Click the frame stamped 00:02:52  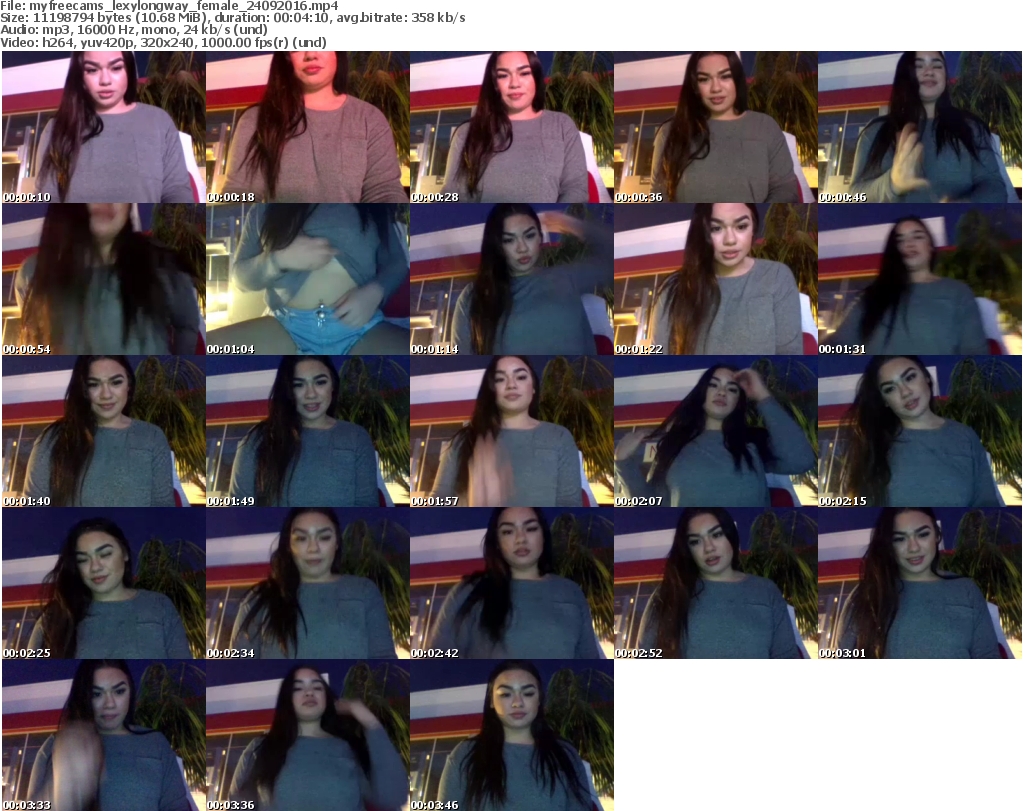(716, 582)
